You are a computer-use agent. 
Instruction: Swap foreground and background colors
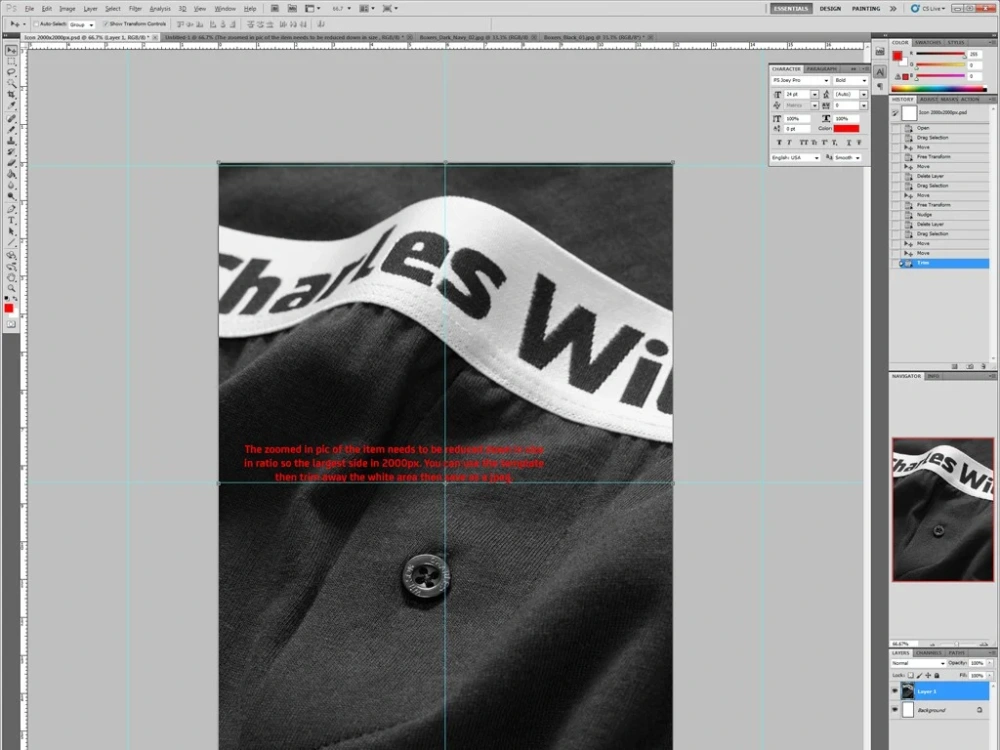15,298
